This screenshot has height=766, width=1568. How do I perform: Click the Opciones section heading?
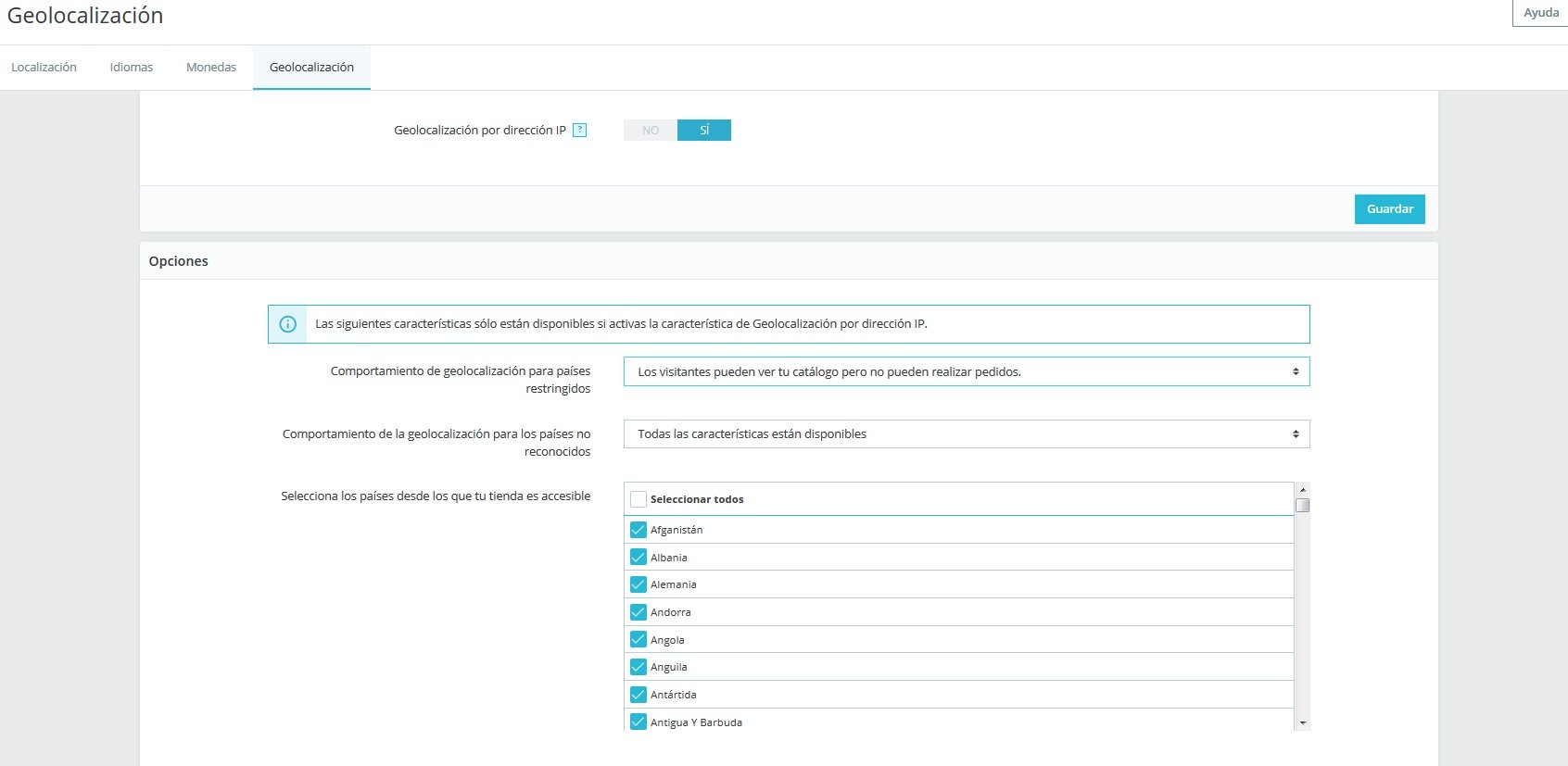click(x=179, y=261)
